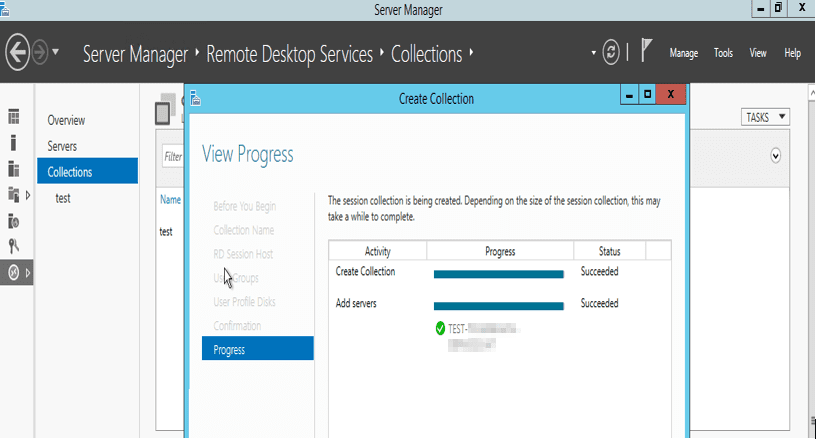Open the Manage menu
816x442 pixels.
(x=683, y=53)
